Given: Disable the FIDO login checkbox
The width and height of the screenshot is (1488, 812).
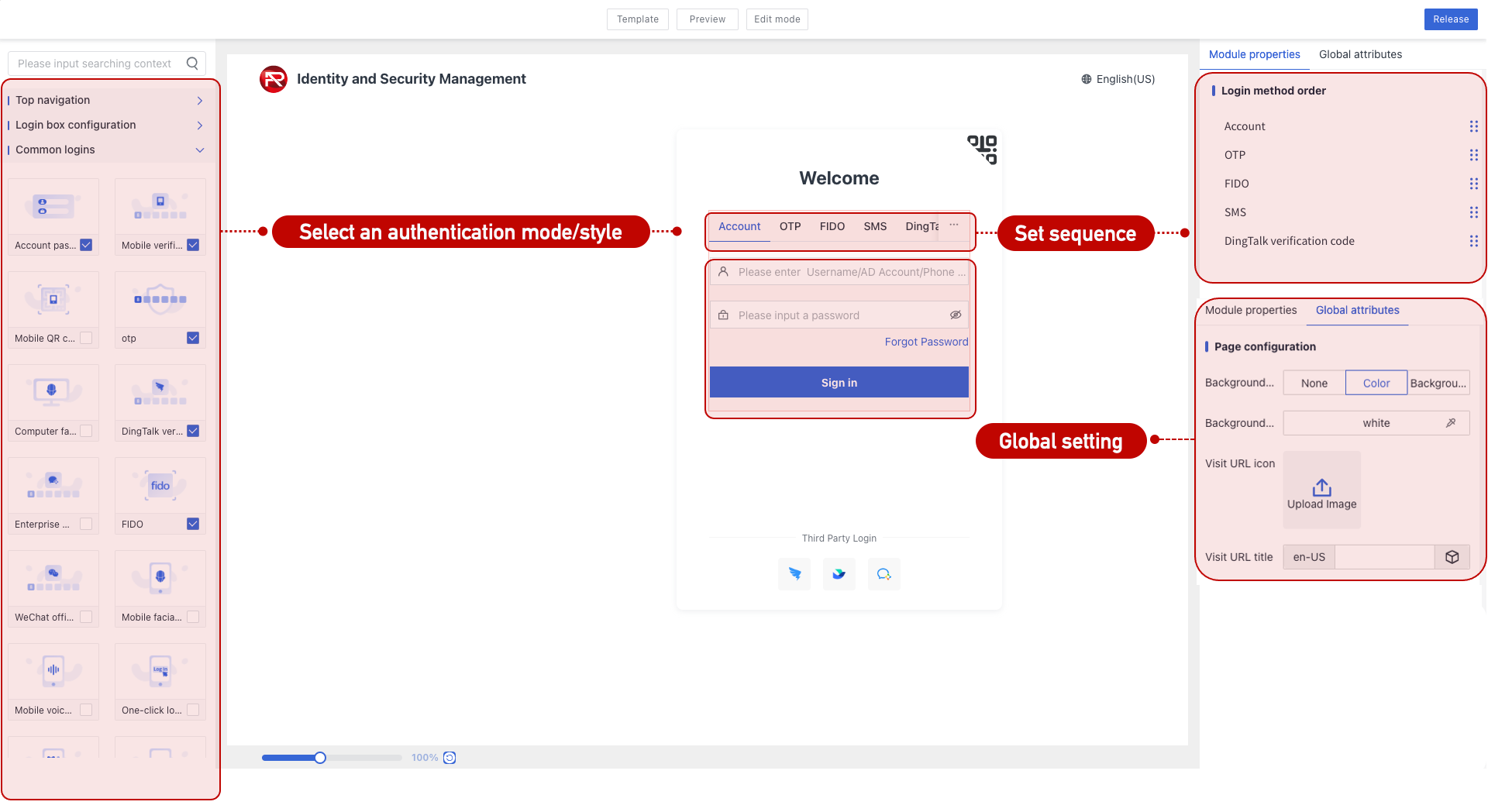Looking at the screenshot, I should pyautogui.click(x=193, y=524).
